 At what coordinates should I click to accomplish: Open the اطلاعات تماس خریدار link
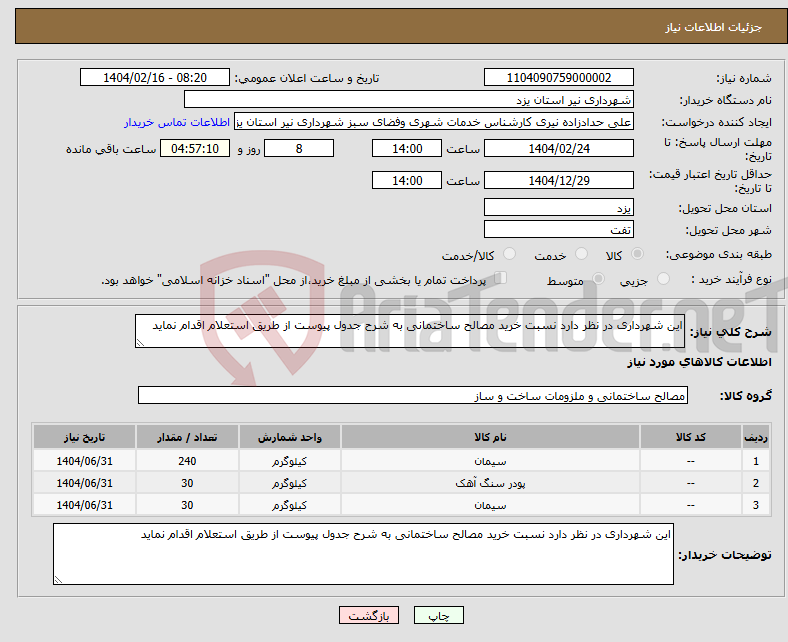[177, 122]
